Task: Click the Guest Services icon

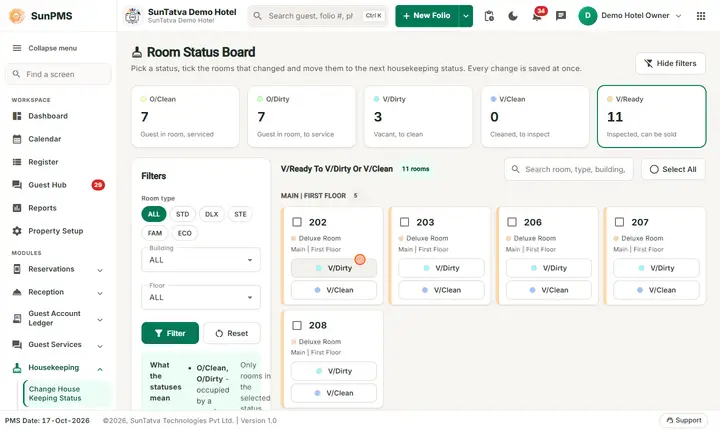Action: [x=17, y=345]
